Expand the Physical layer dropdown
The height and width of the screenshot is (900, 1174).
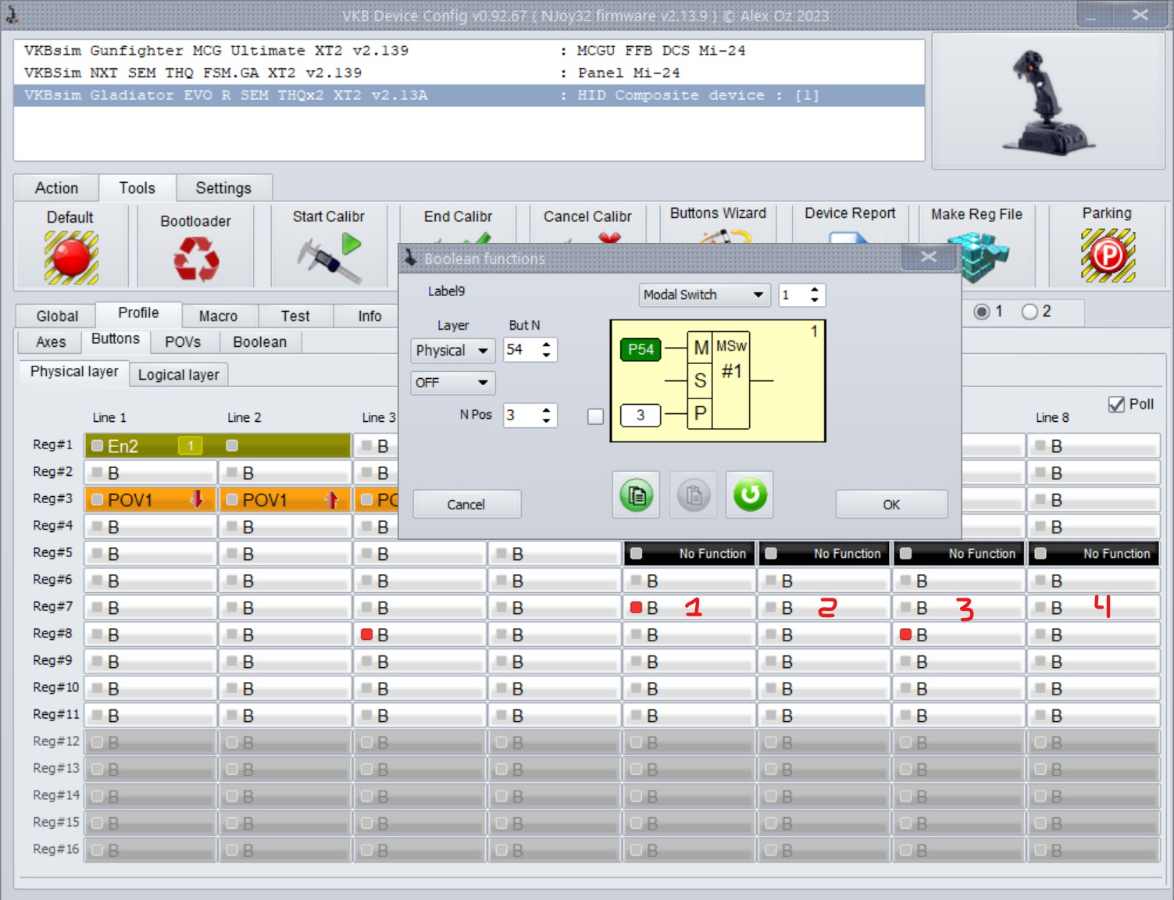(x=453, y=350)
